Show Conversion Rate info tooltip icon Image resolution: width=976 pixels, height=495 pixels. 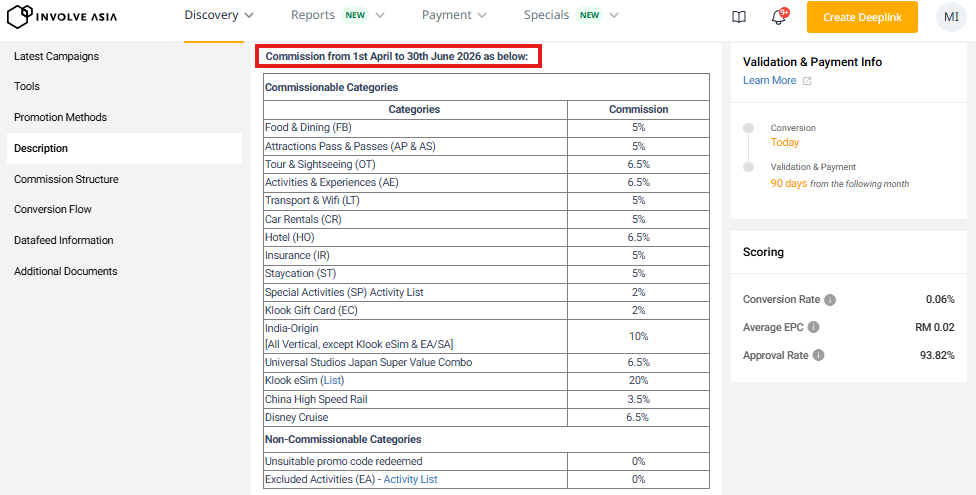830,300
